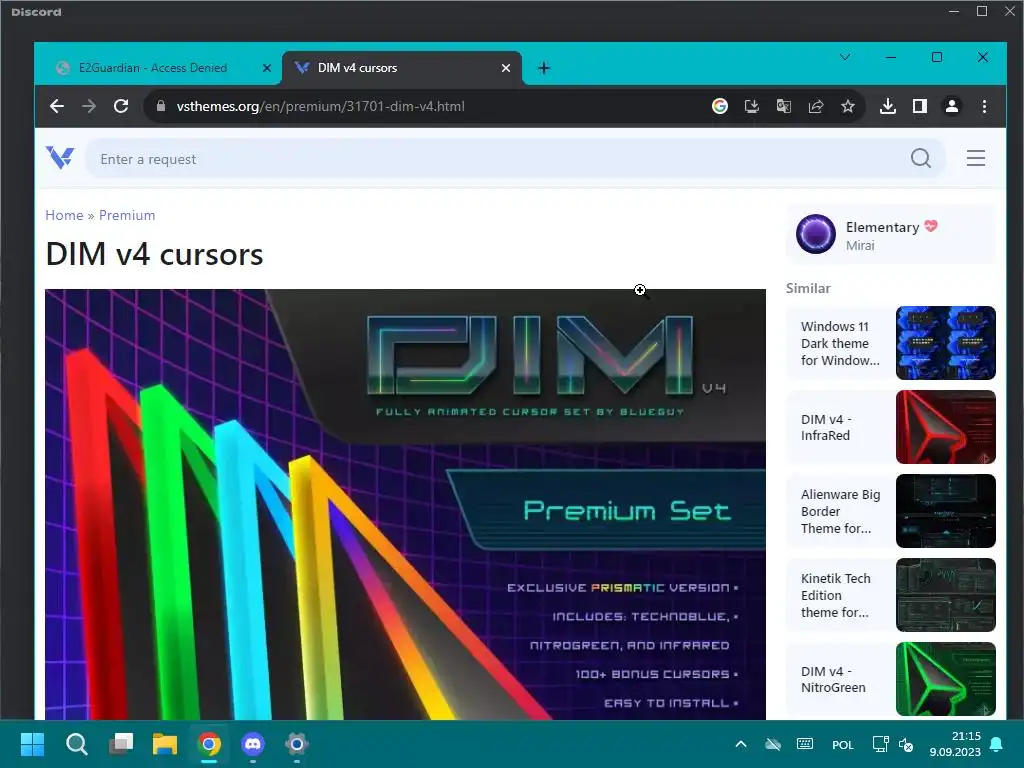The image size is (1024, 768).
Task: Click the address bar URL
Action: click(320, 106)
